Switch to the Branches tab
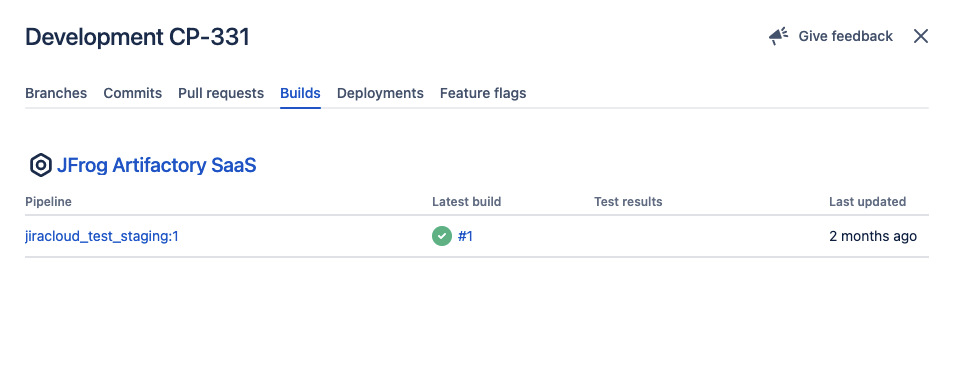The image size is (953, 388). pos(56,93)
